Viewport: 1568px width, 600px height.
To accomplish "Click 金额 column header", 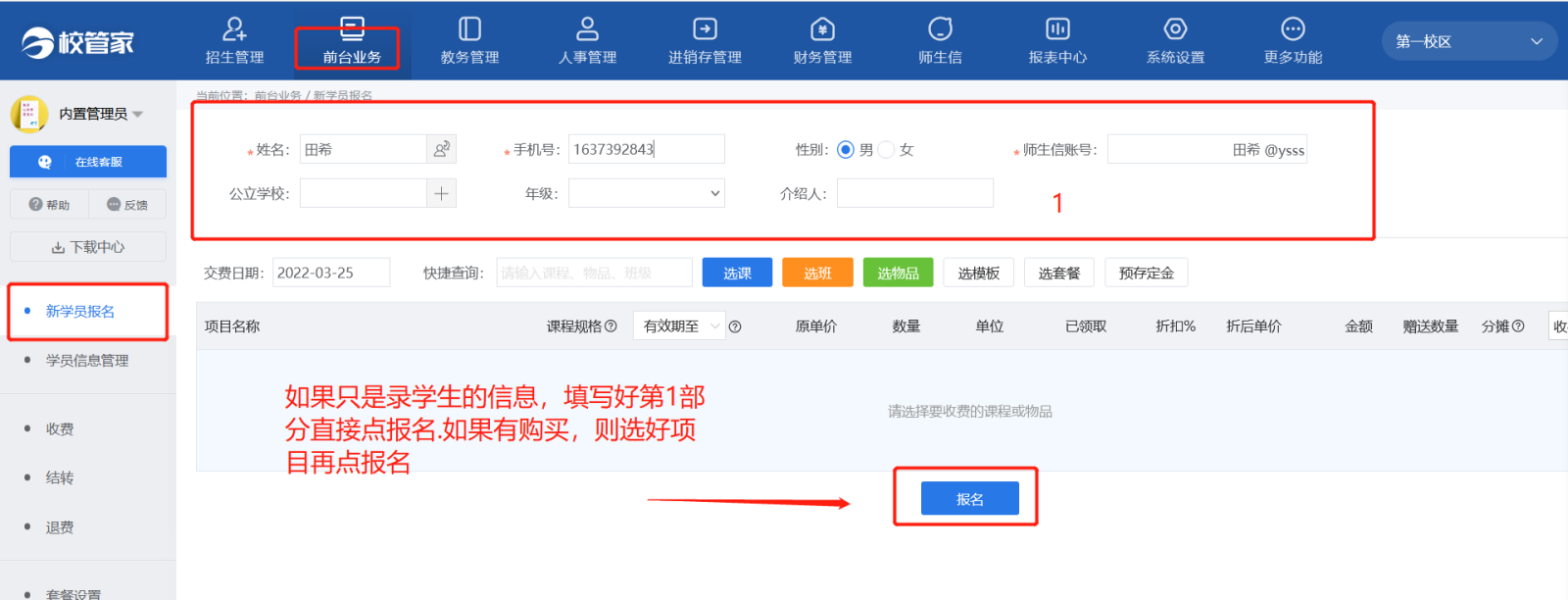I will (x=1358, y=326).
